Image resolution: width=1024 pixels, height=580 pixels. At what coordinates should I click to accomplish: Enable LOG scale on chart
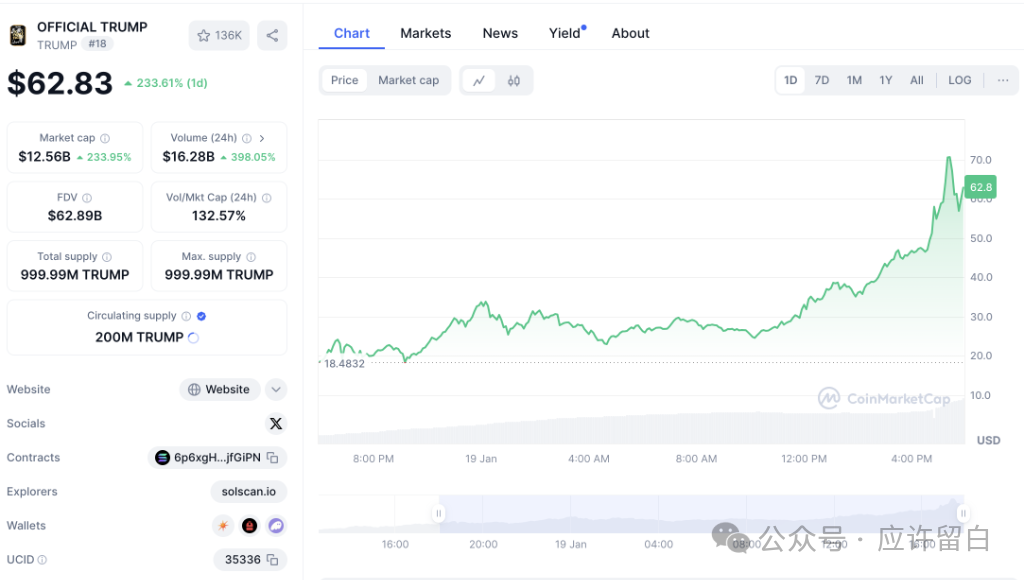(959, 80)
